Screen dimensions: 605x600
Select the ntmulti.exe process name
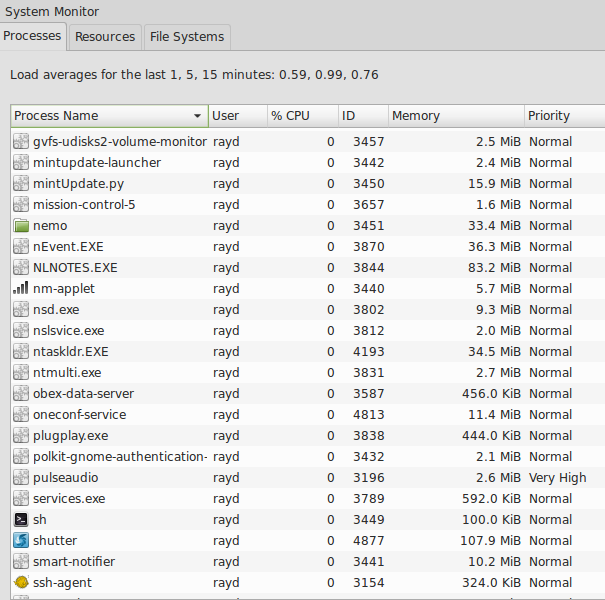click(67, 373)
